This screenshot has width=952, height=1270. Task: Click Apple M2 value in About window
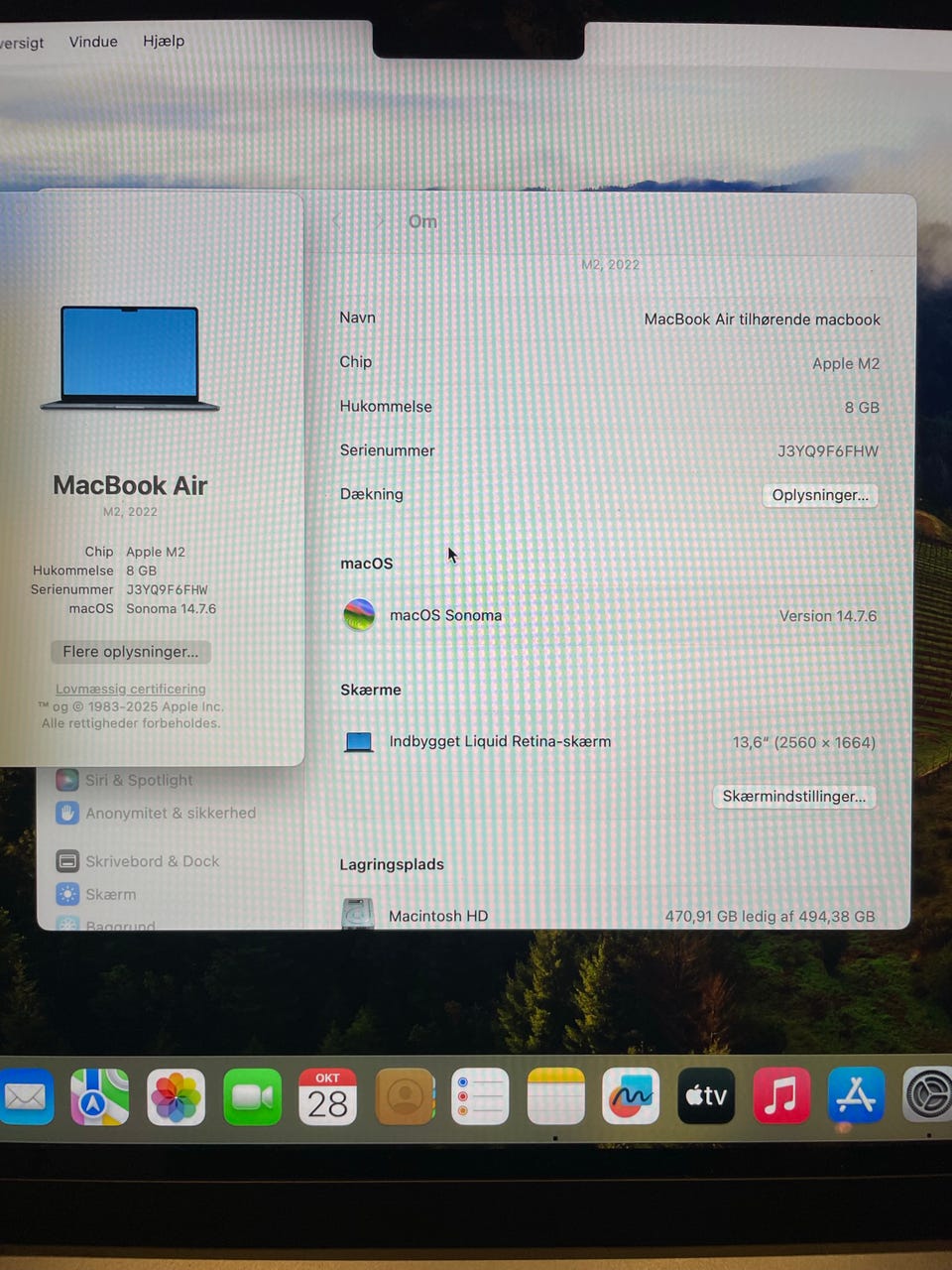click(x=156, y=552)
